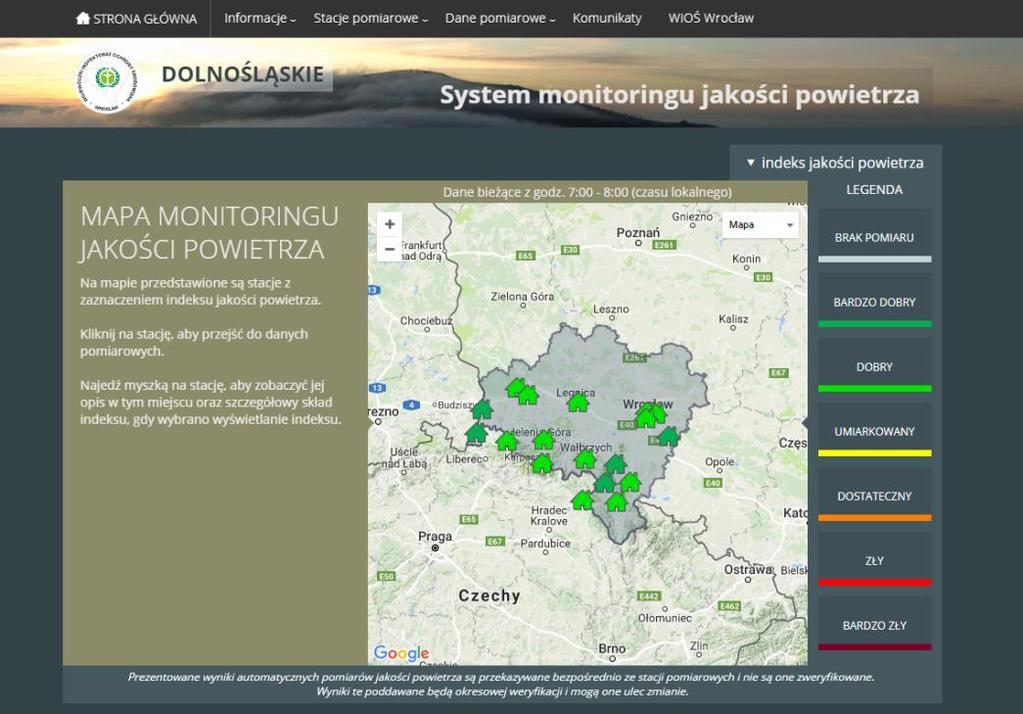Open the station marker nearest Hradec Kralove
The height and width of the screenshot is (714, 1023).
(x=582, y=501)
